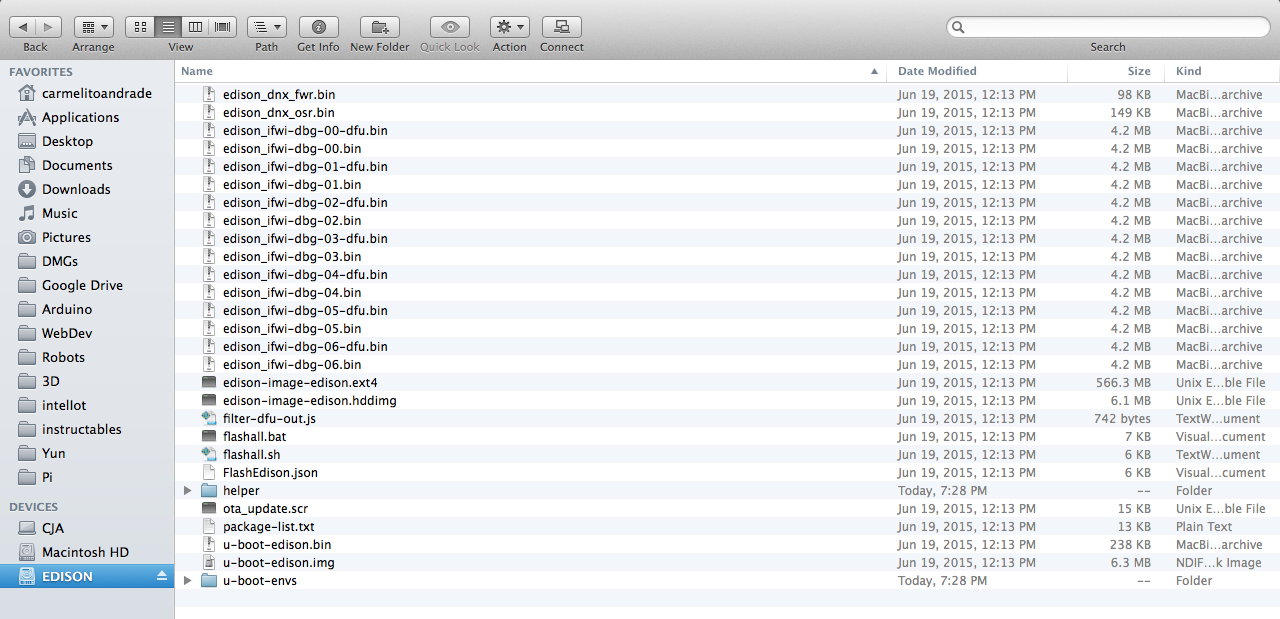Click the u-boot-edison.img disk image icon

point(209,562)
